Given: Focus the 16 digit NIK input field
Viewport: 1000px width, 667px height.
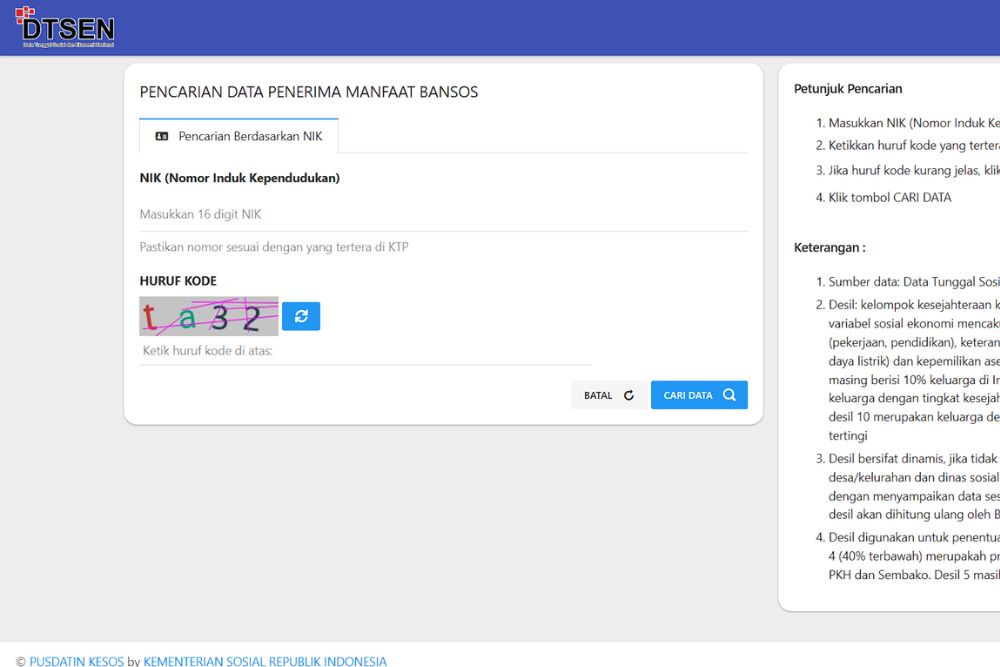Looking at the screenshot, I should coord(443,214).
